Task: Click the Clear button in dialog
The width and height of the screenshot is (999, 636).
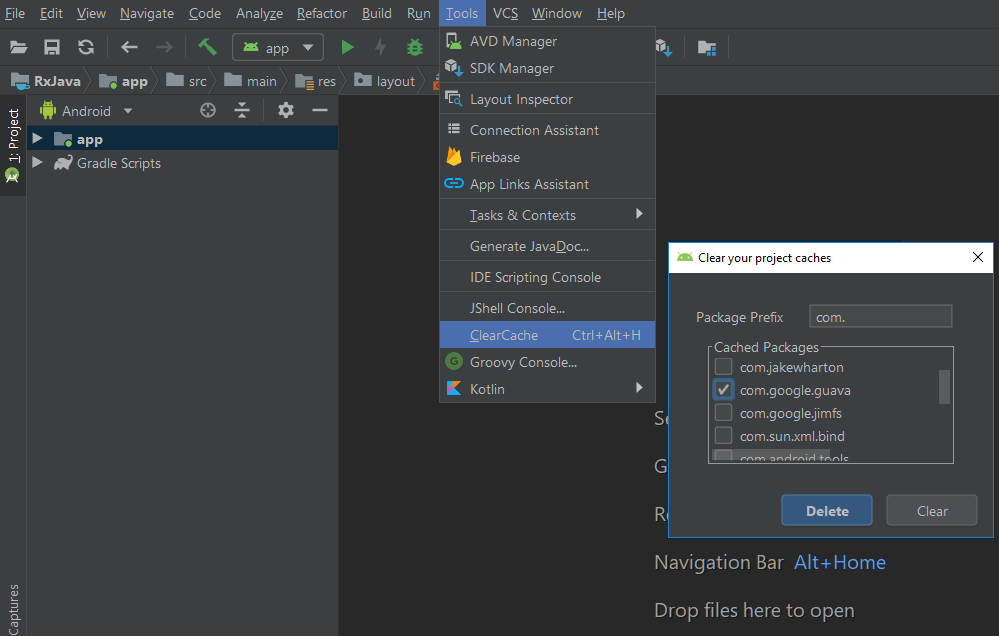Action: (x=931, y=510)
